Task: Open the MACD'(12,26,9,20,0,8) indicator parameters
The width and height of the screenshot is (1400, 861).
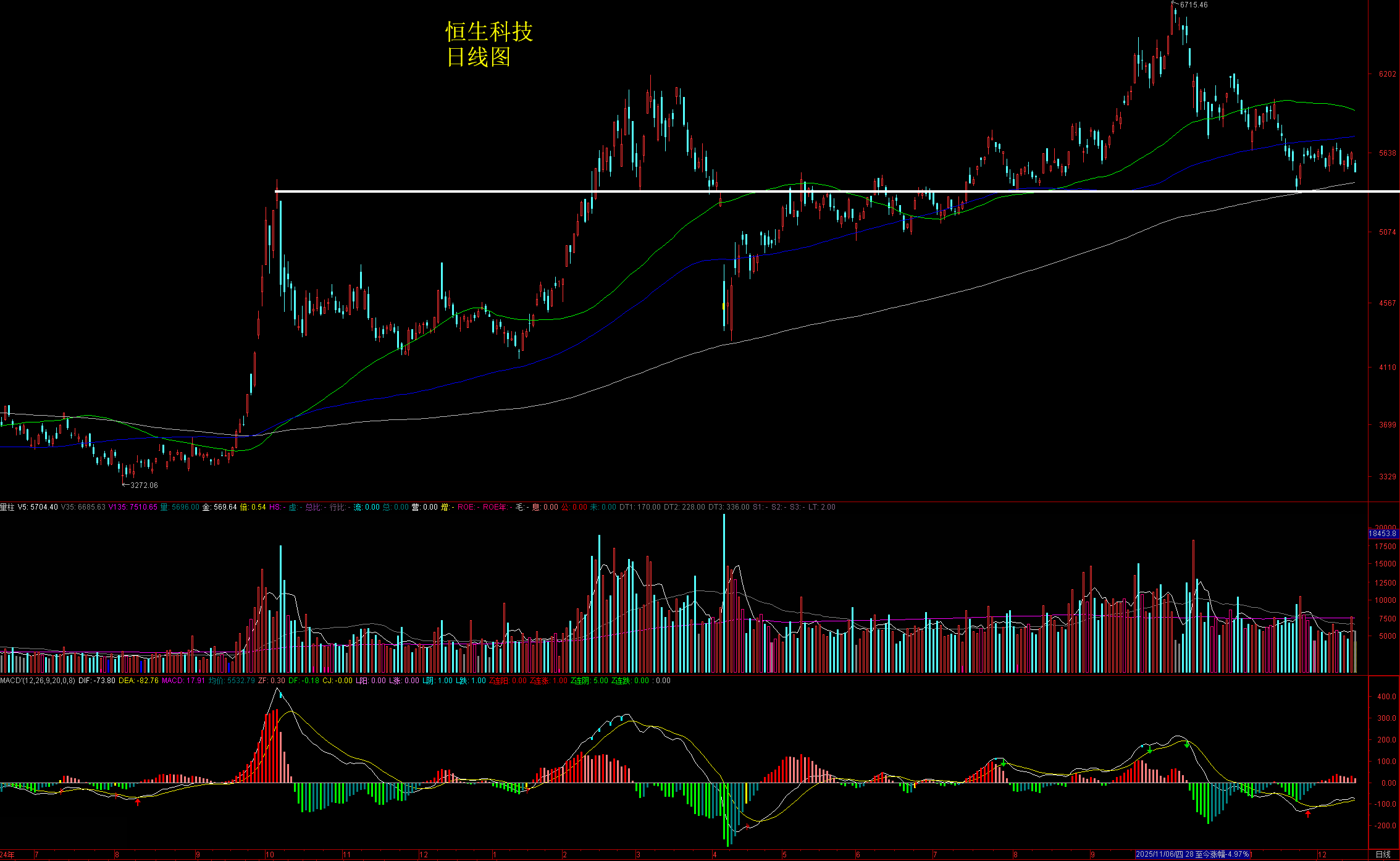Action: 38,681
